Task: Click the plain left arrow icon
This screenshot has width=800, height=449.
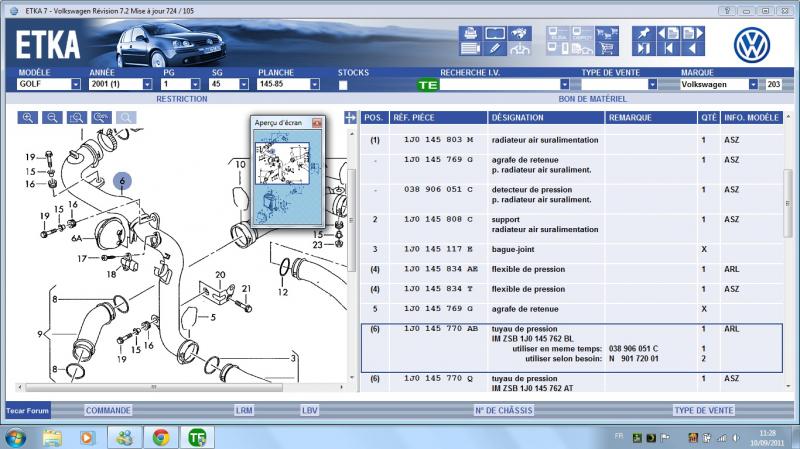Action: point(693,48)
